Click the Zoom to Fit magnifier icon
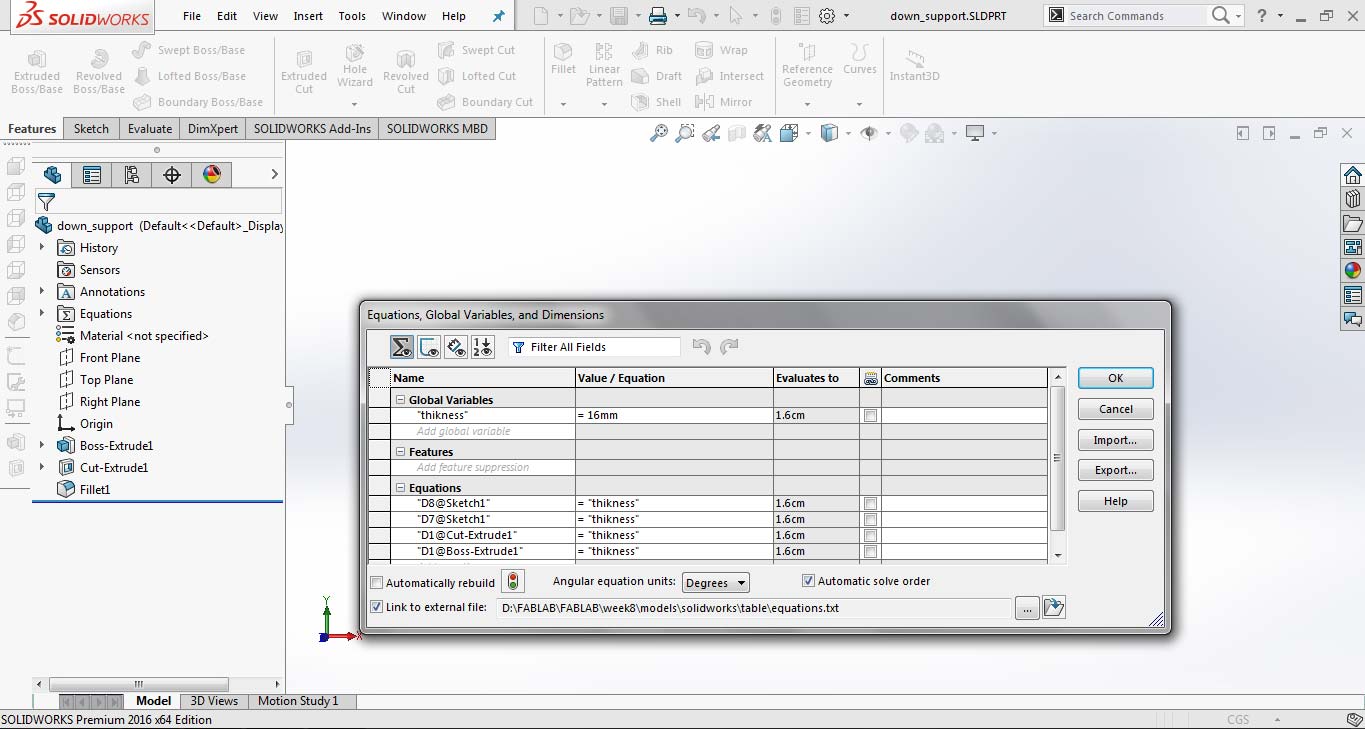Screen dimensions: 1365x729 [x=659, y=133]
